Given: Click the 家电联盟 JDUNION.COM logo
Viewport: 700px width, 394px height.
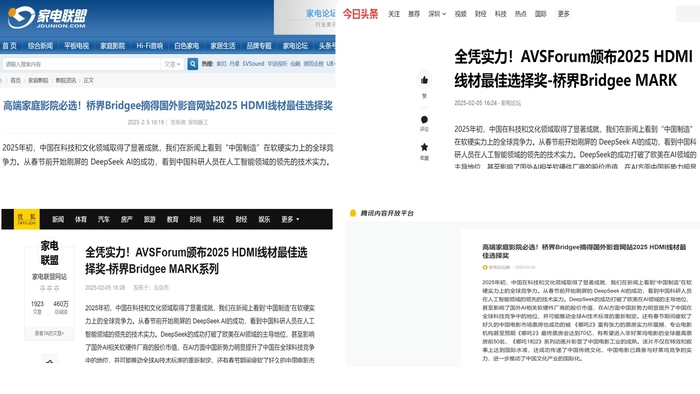Looking at the screenshot, I should [47, 17].
